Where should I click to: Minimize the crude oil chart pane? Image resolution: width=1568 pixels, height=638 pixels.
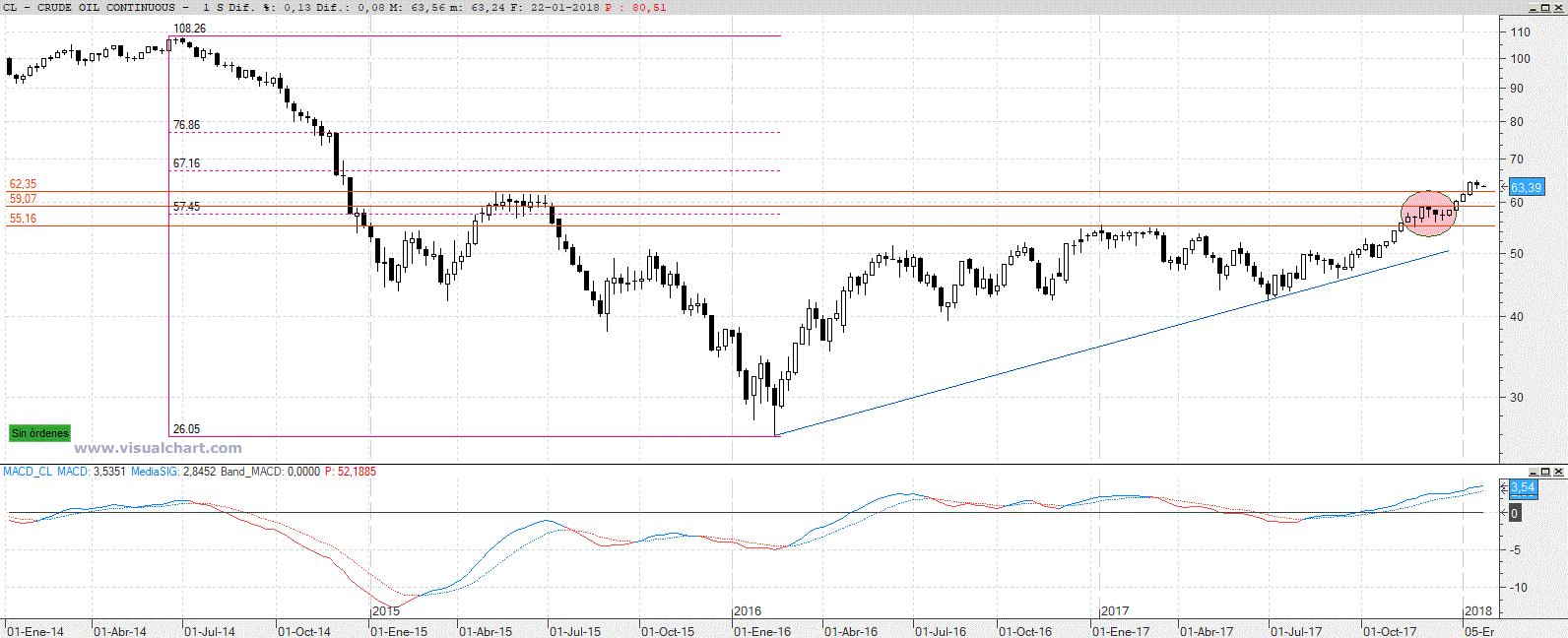[x=1534, y=8]
